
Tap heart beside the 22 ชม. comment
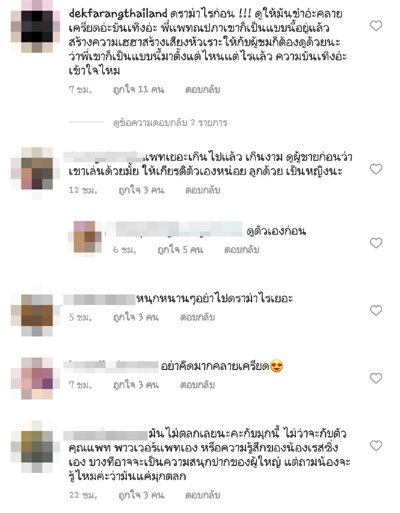pyautogui.click(x=376, y=446)
